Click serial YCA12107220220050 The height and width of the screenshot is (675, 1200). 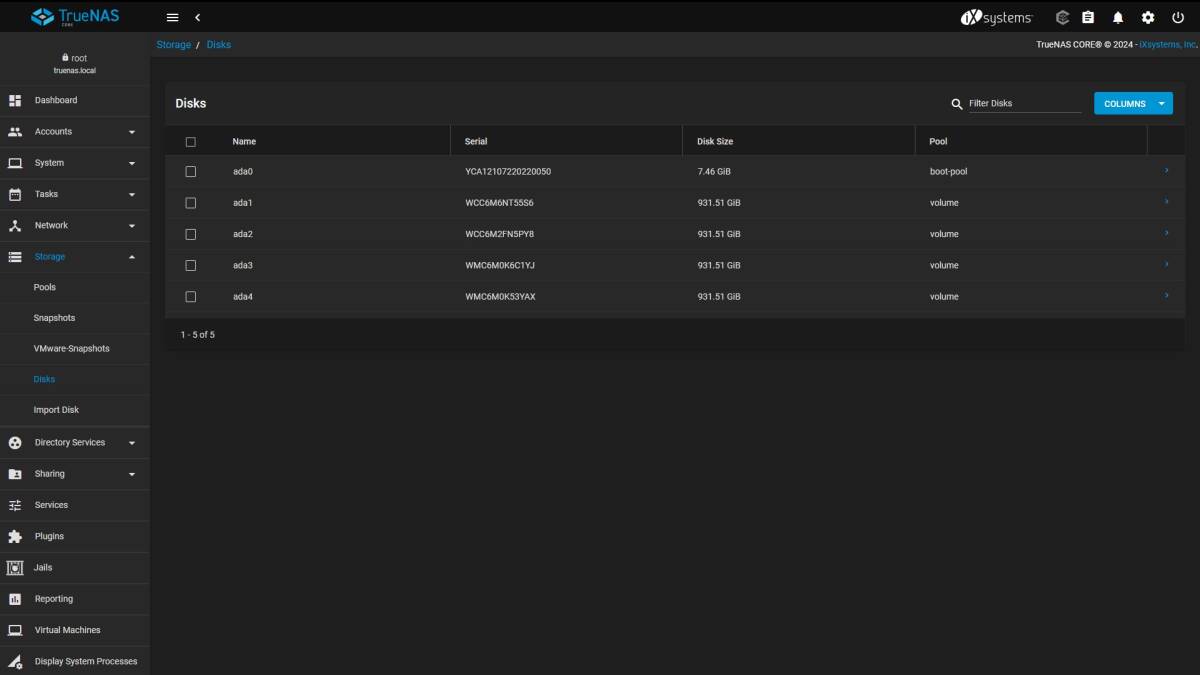pos(508,172)
